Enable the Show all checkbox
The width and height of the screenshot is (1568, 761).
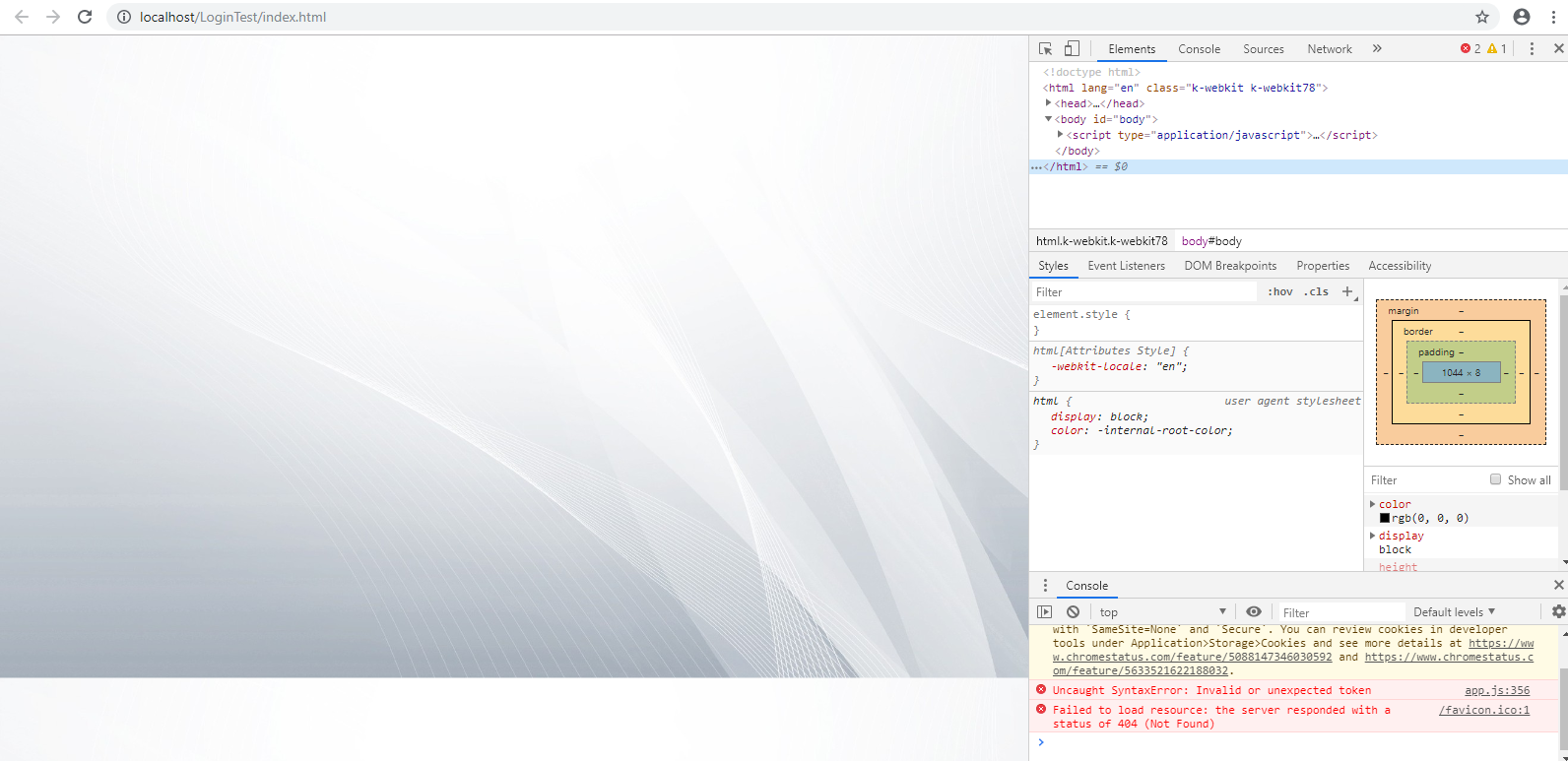tap(1495, 479)
